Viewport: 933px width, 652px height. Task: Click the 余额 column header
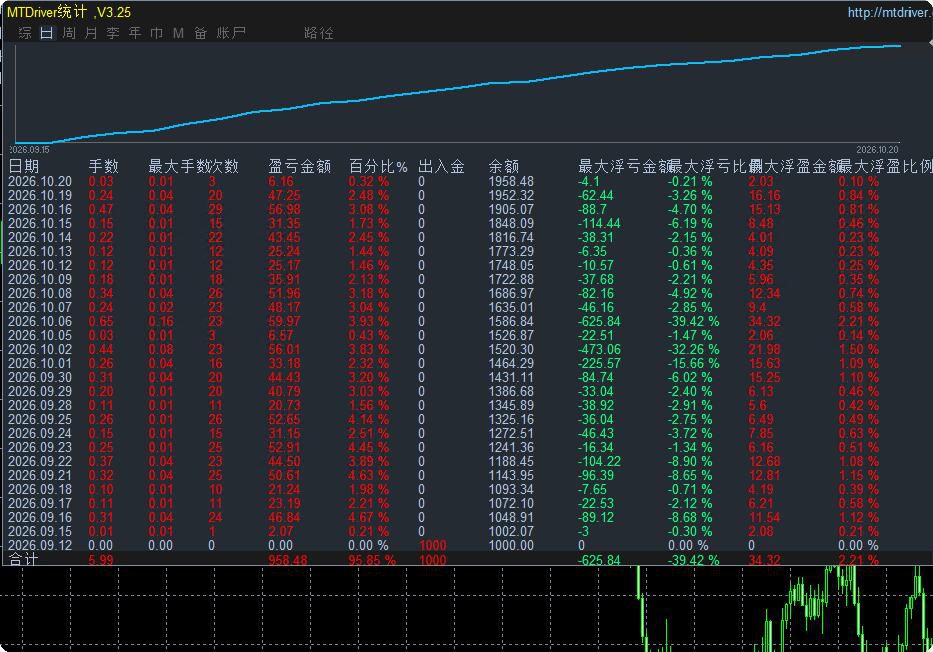coord(503,166)
